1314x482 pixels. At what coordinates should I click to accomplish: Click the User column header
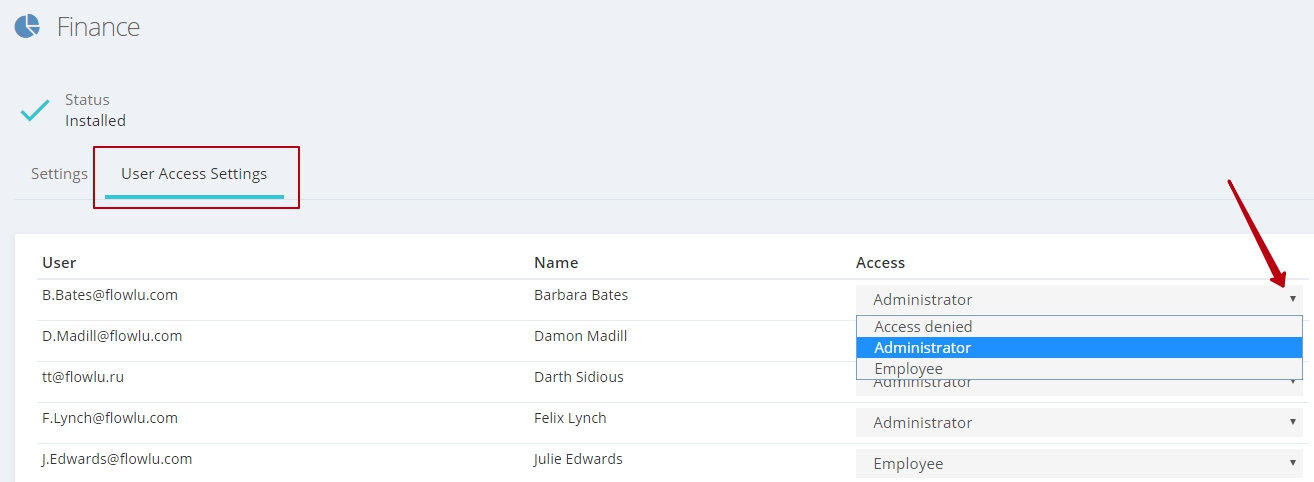click(x=59, y=263)
